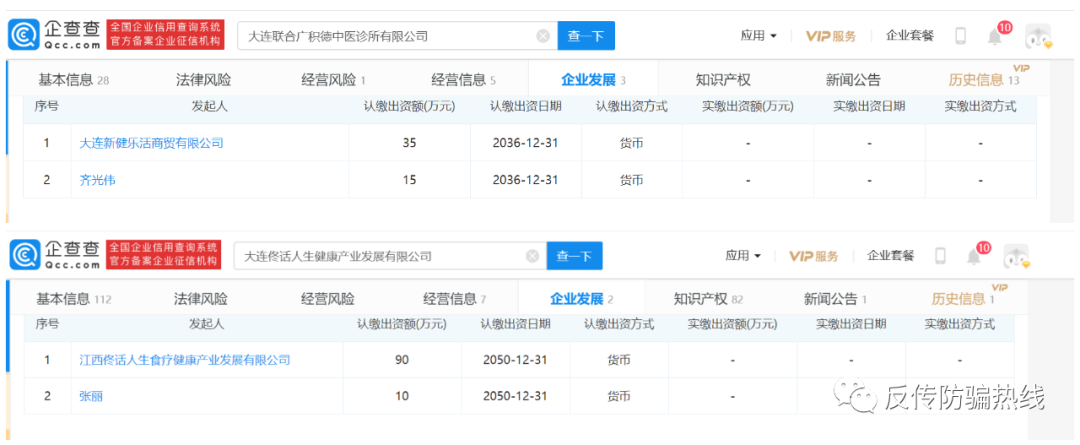
Task: Switch to 基本信息 112 tab
Action: (74, 299)
